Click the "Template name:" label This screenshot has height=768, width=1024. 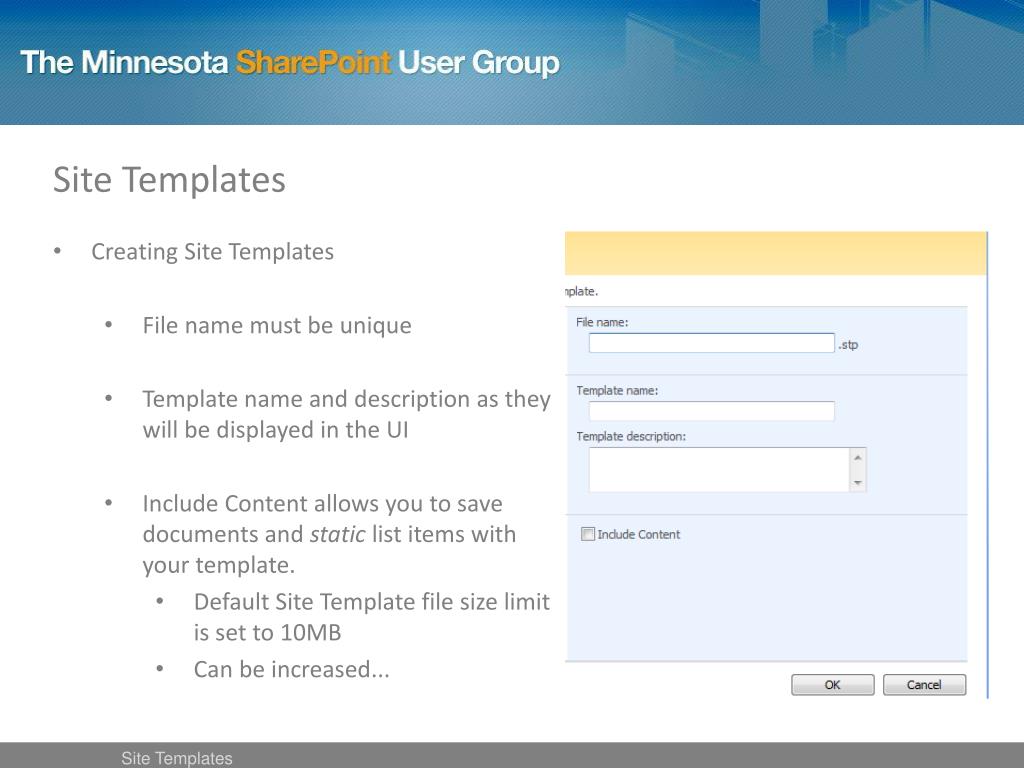click(x=616, y=391)
